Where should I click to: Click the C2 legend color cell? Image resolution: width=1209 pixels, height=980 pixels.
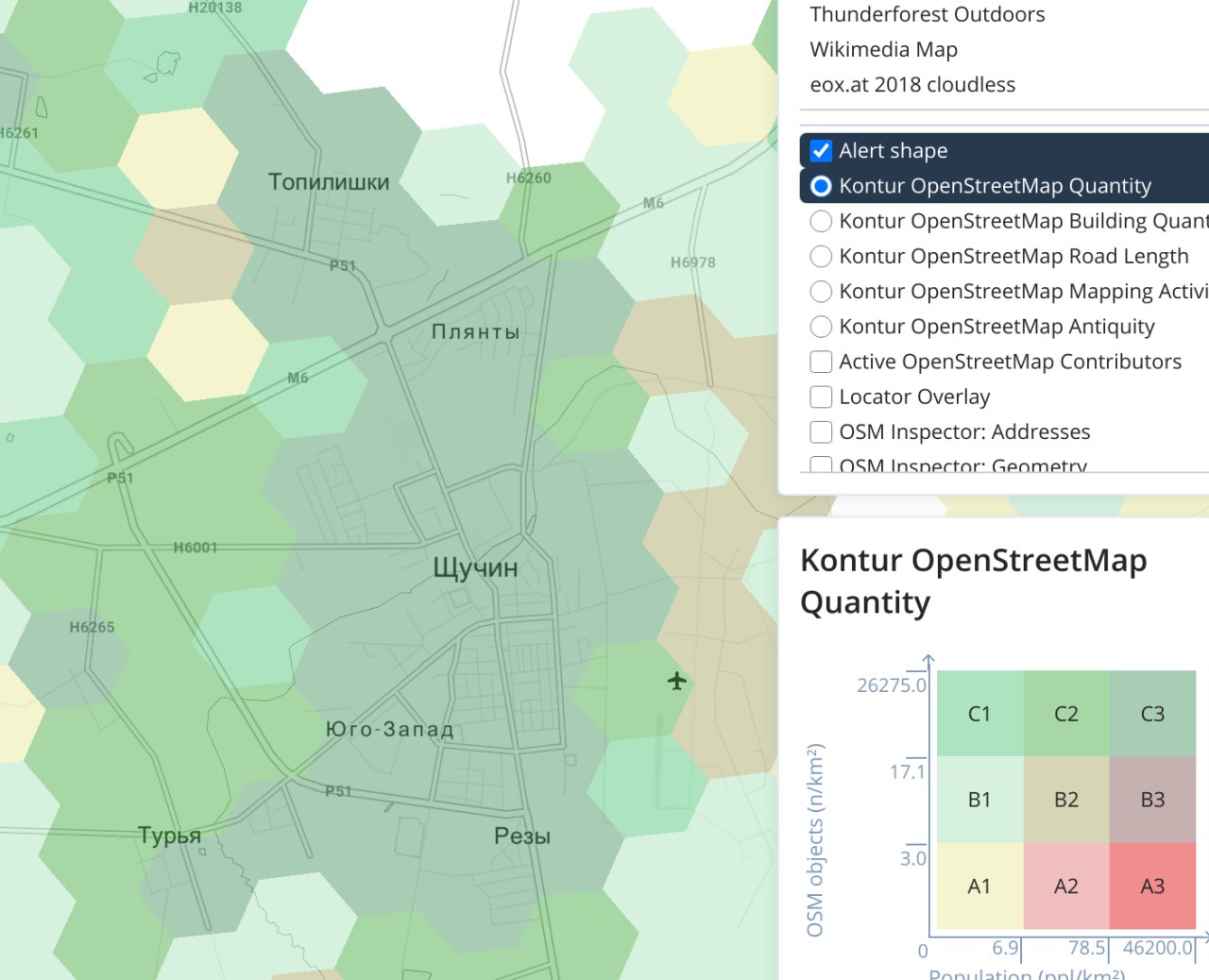click(x=1066, y=714)
